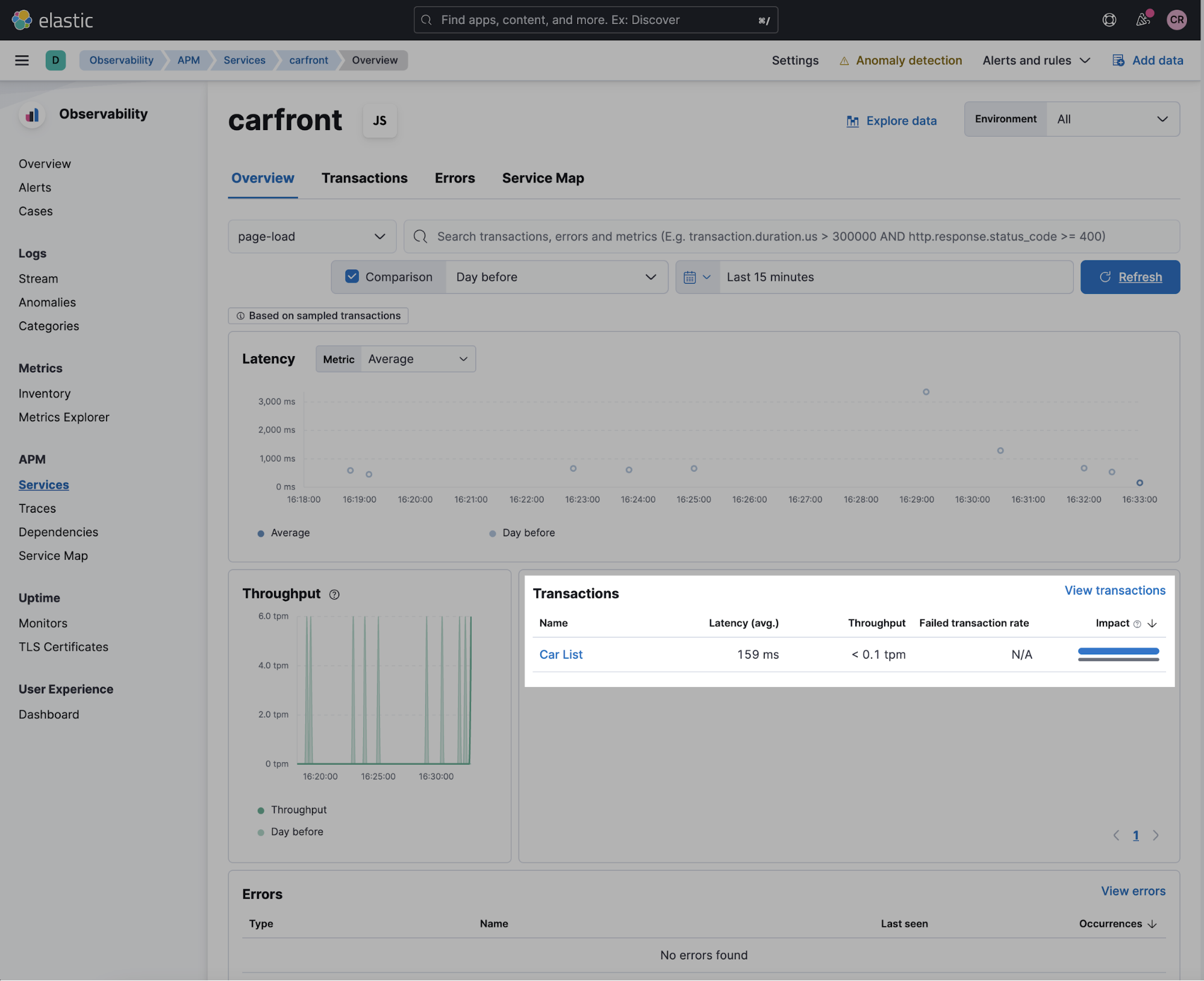Image resolution: width=1204 pixels, height=981 pixels.
Task: Open the Car List transaction details
Action: tap(560, 654)
